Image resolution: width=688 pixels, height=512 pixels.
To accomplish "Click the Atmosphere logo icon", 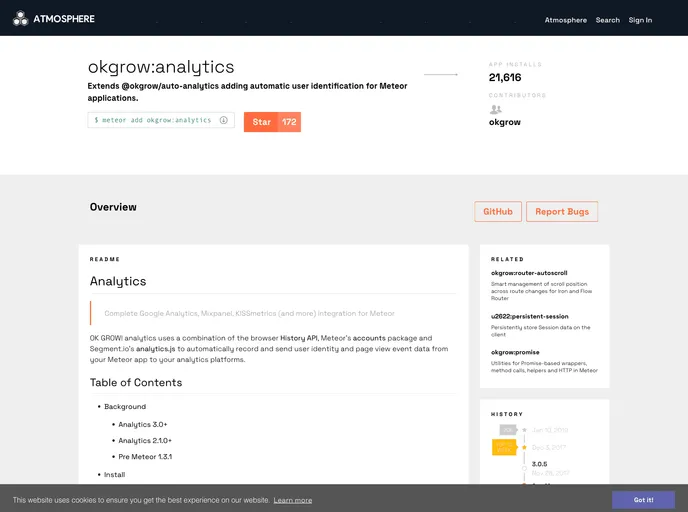I will (x=20, y=18).
